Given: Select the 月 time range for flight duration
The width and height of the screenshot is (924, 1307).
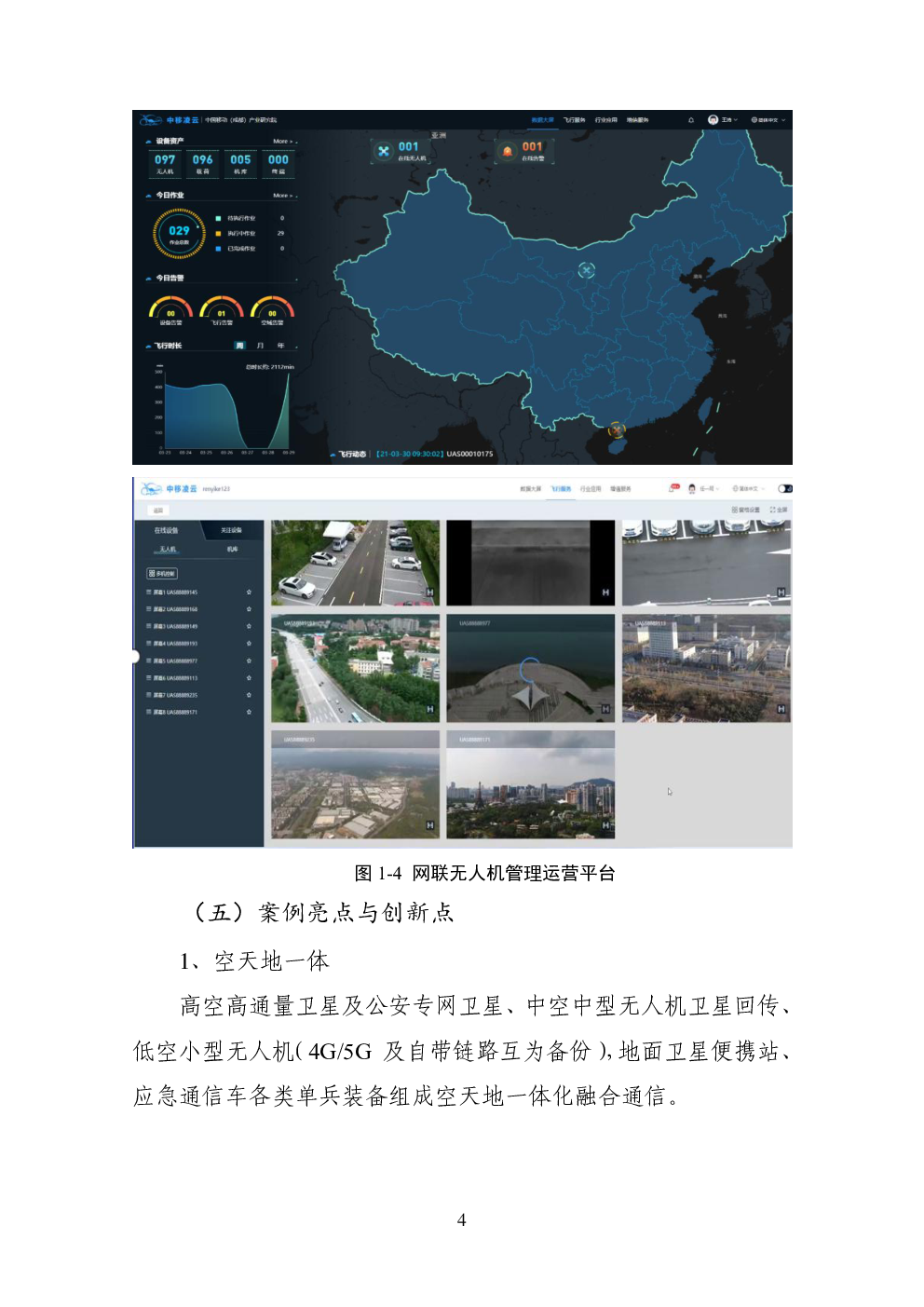Looking at the screenshot, I should coord(260,346).
